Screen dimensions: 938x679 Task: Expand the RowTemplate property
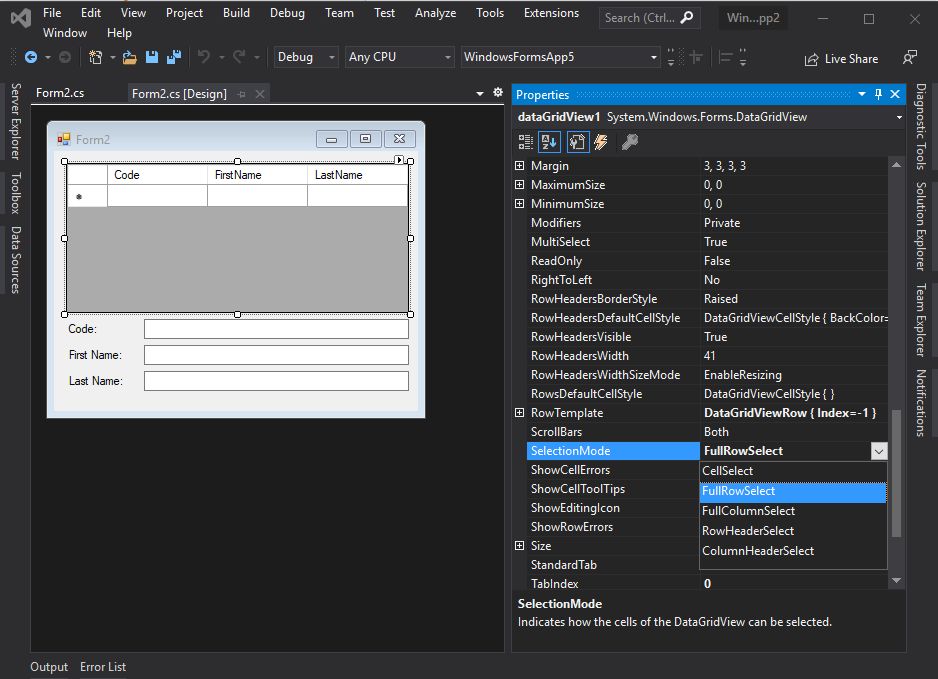click(519, 413)
